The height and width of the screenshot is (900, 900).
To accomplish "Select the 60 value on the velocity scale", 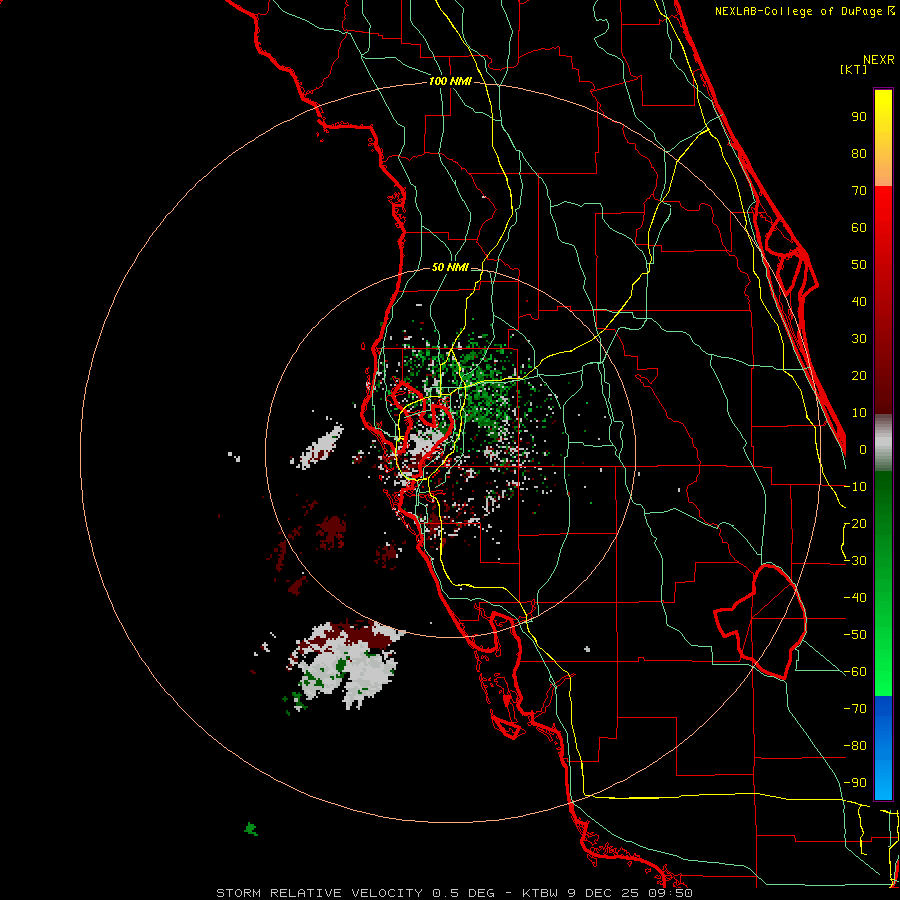I will click(859, 228).
